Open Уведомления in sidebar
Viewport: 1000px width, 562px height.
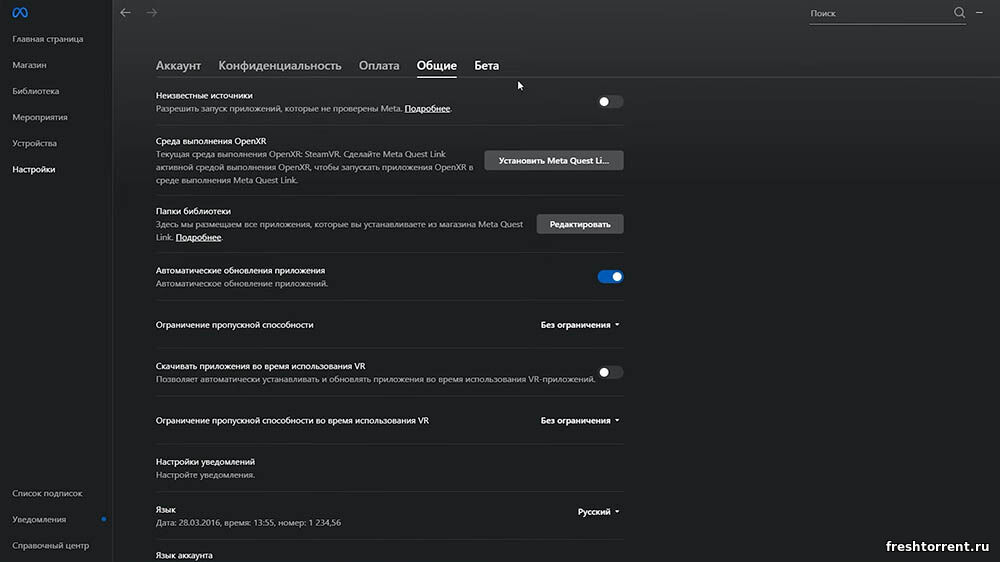39,519
